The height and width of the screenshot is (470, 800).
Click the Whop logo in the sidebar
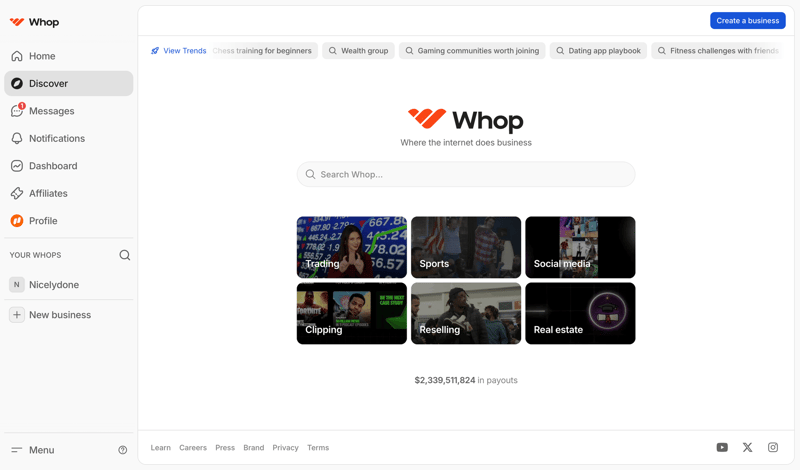tap(34, 22)
